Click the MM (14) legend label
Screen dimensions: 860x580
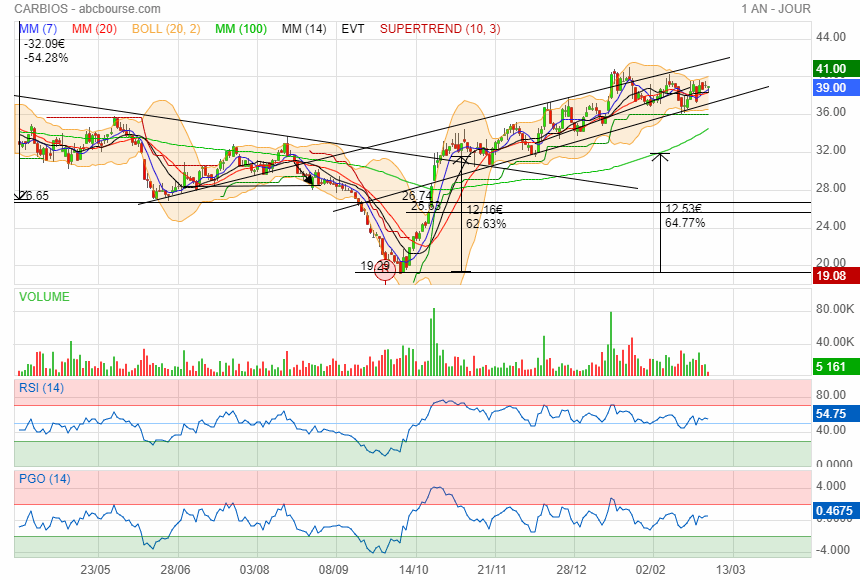point(304,29)
